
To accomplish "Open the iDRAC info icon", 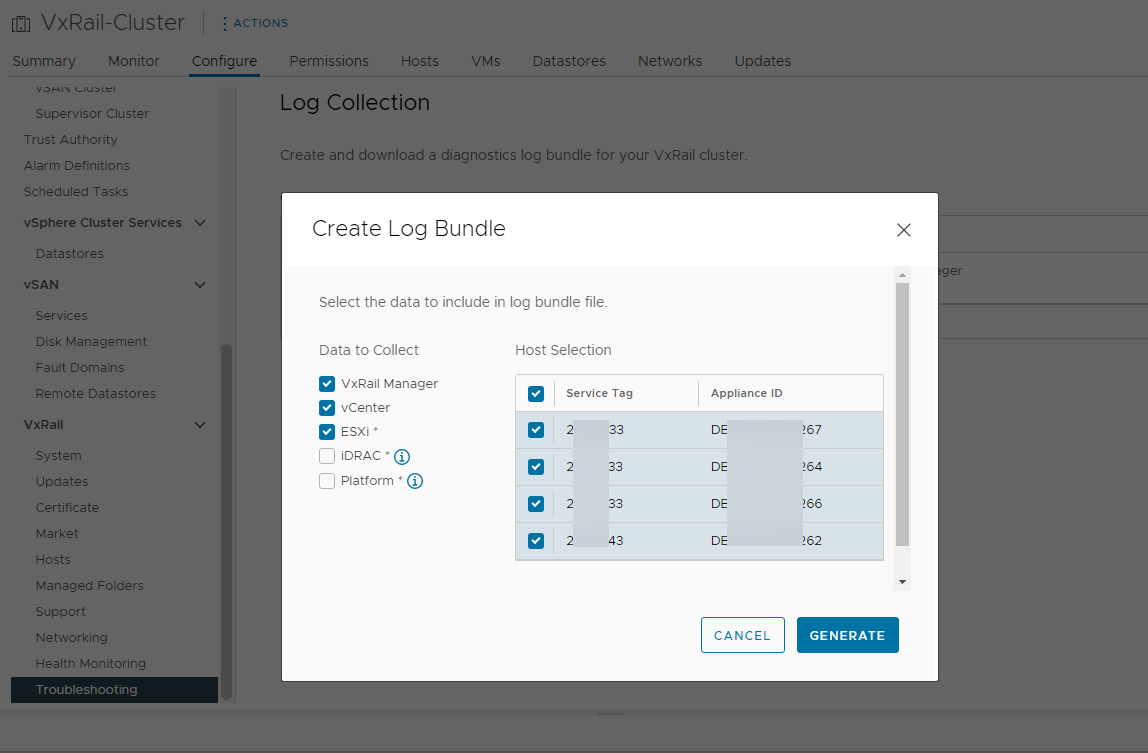I will (402, 456).
